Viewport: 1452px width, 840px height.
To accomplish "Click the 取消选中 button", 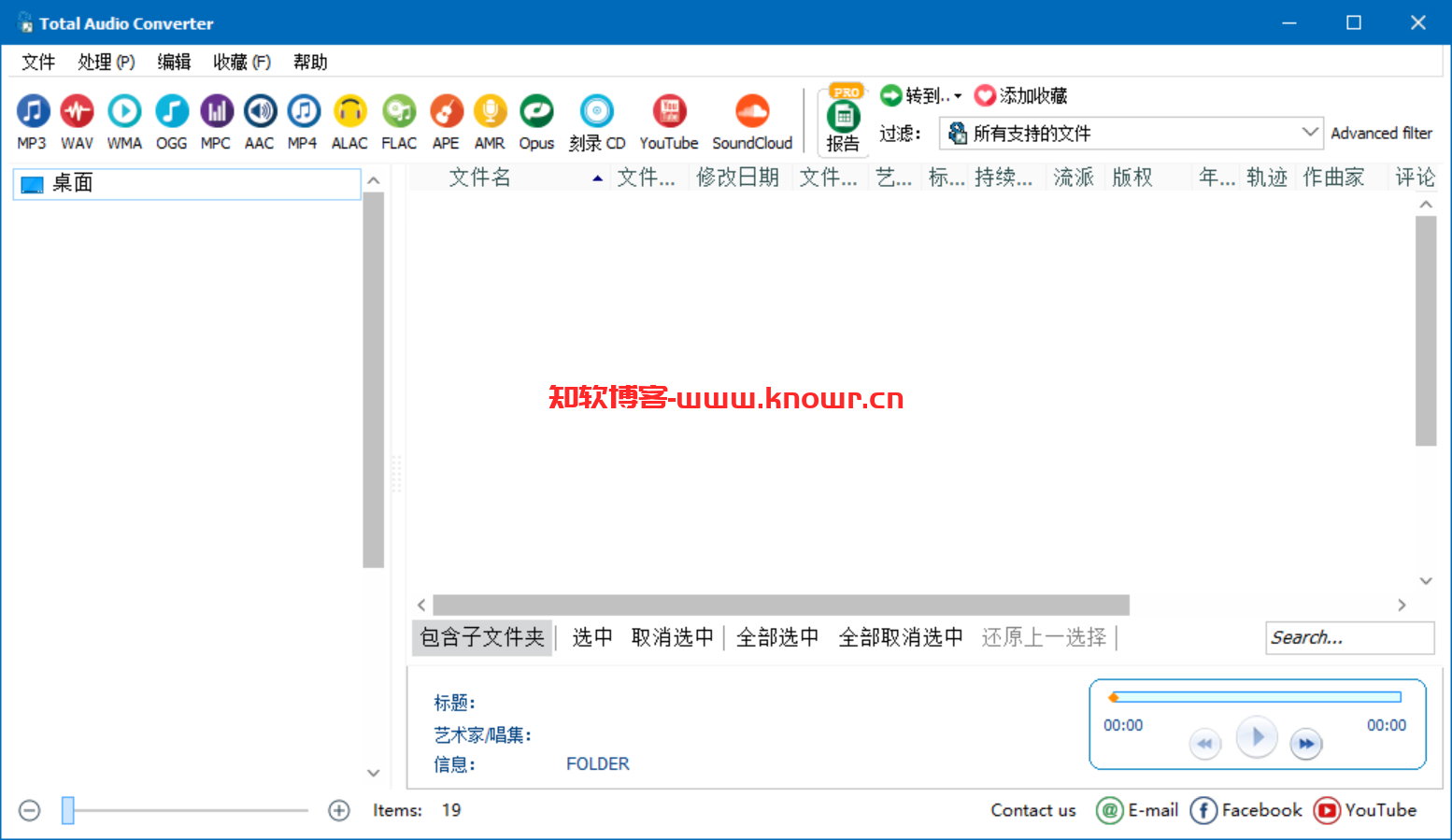I will pyautogui.click(x=672, y=637).
